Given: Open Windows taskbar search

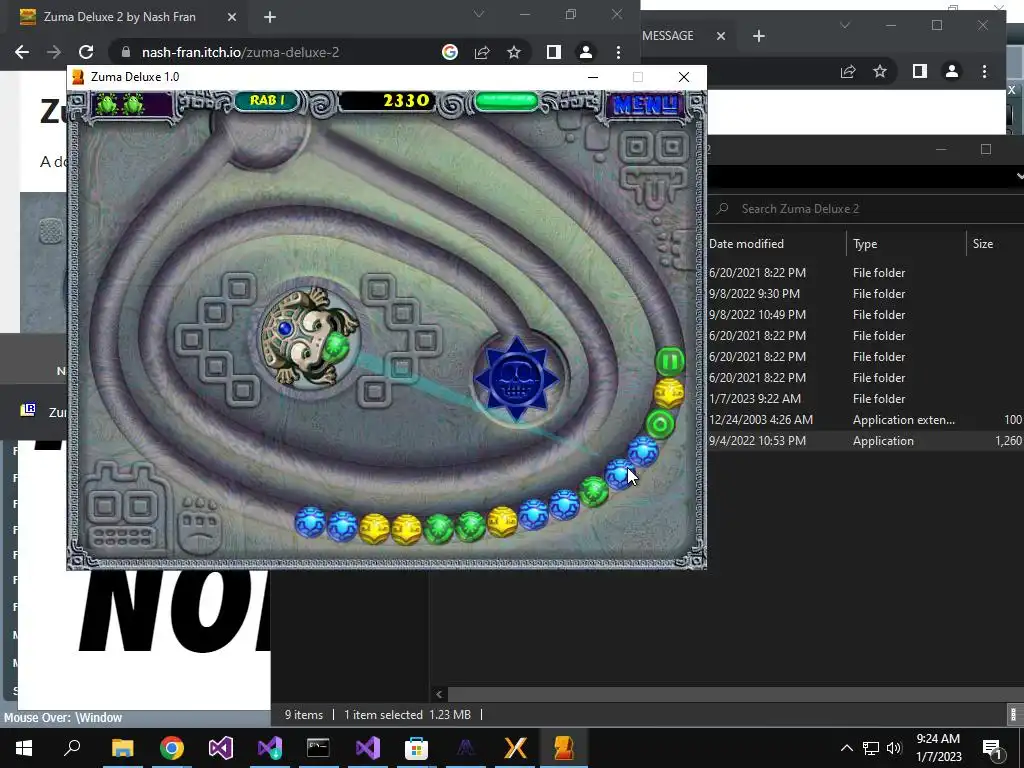Looking at the screenshot, I should click(72, 748).
